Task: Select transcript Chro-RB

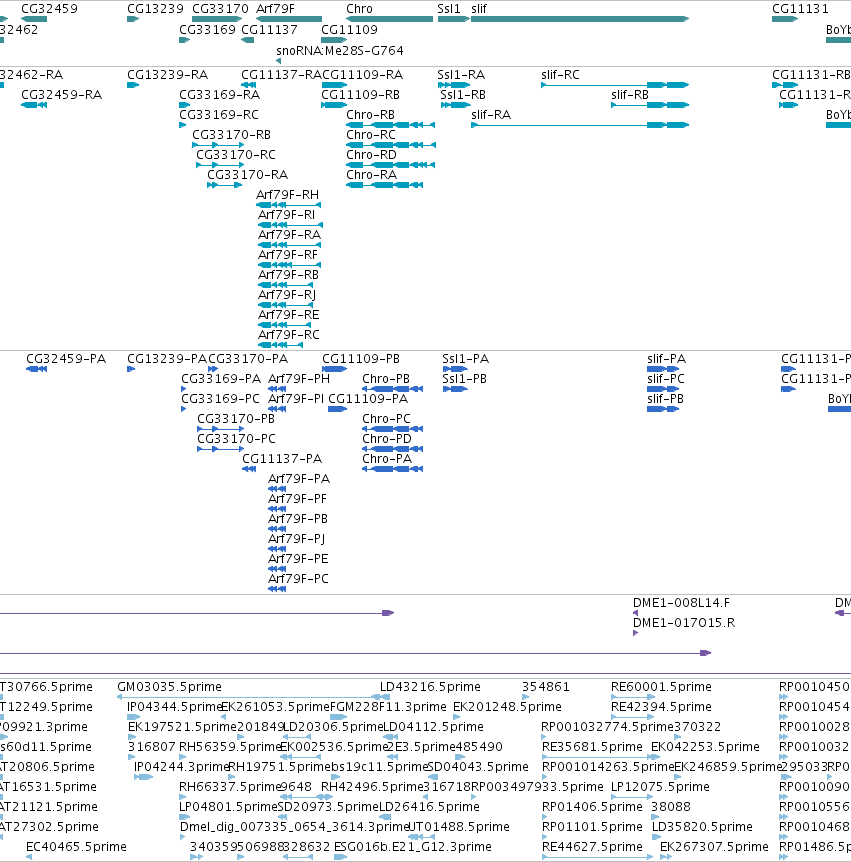Action: tap(370, 115)
